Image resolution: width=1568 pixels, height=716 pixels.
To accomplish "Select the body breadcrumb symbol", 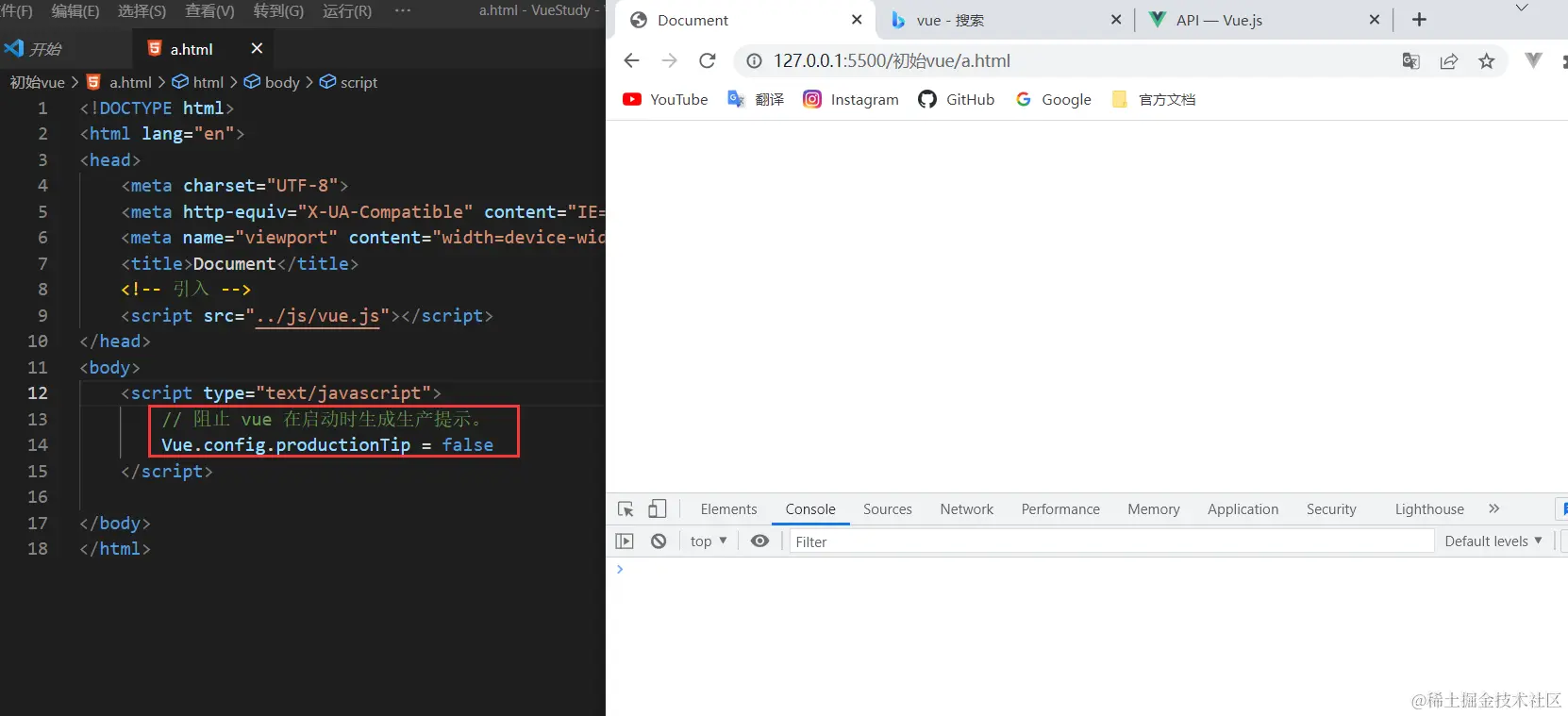I will (272, 82).
